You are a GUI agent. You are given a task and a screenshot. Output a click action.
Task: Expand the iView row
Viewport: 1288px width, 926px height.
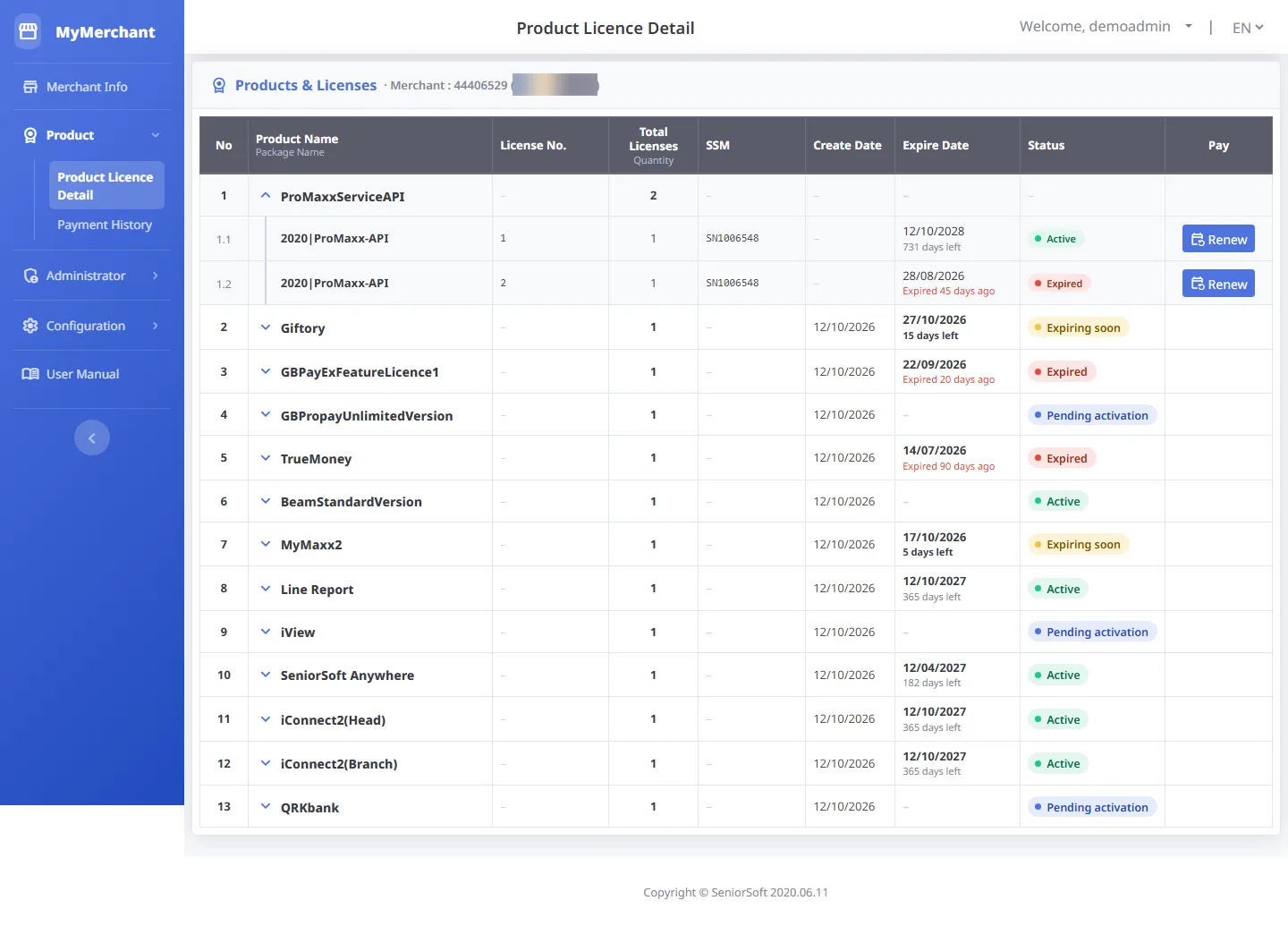266,632
